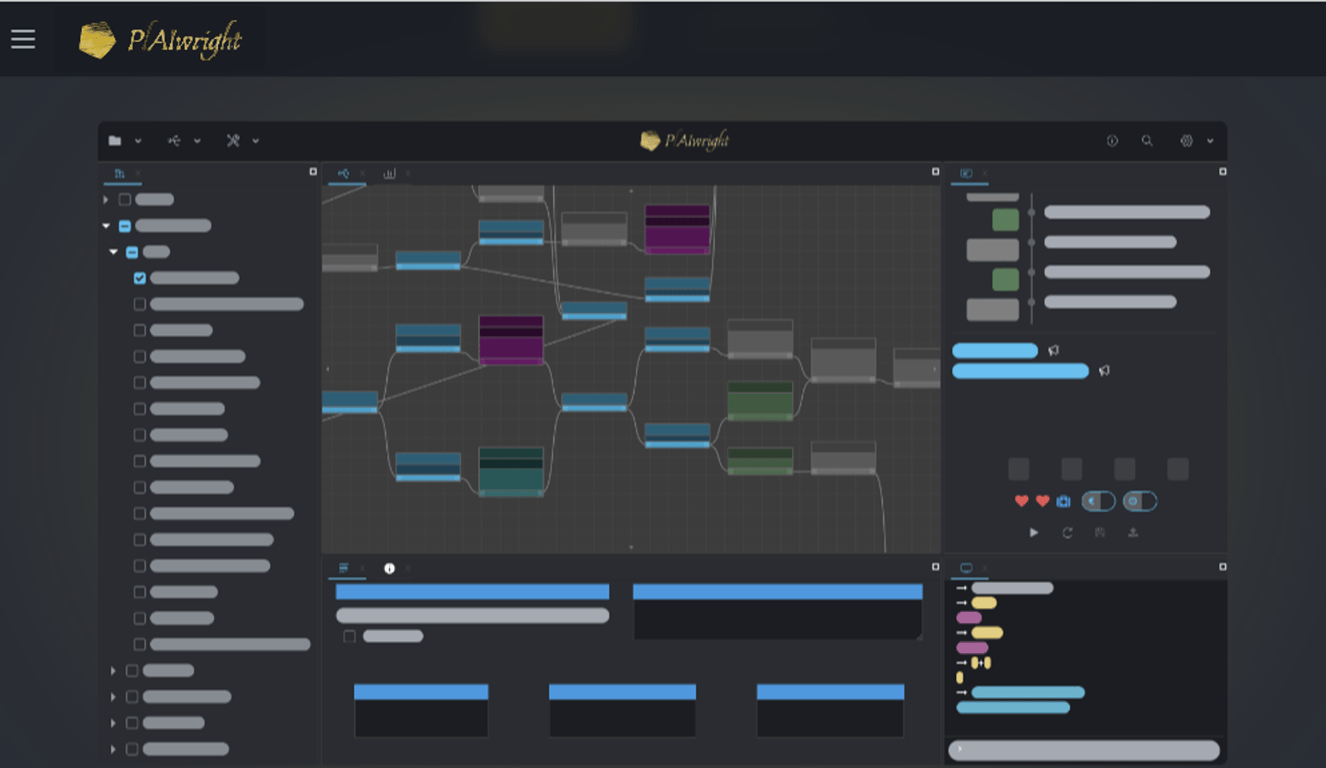Select the chat message tab in the right panel
The height and width of the screenshot is (768, 1326).
coord(966,174)
